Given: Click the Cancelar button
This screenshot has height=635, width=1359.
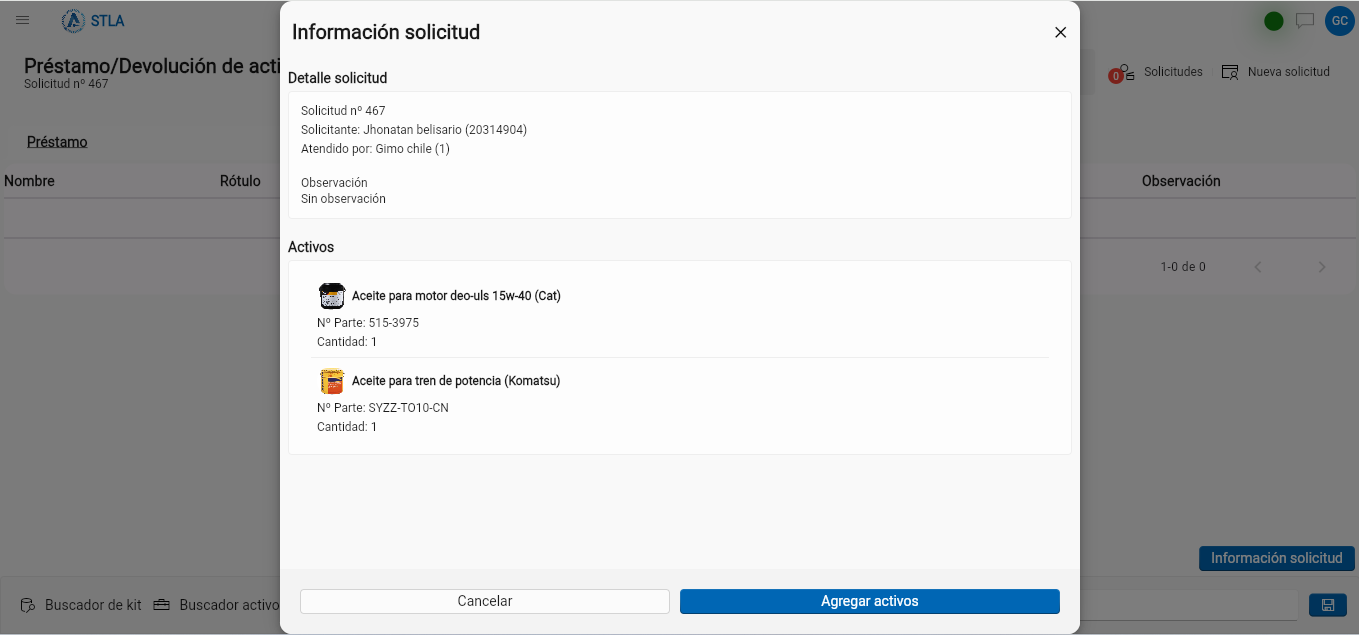Looking at the screenshot, I should (485, 601).
